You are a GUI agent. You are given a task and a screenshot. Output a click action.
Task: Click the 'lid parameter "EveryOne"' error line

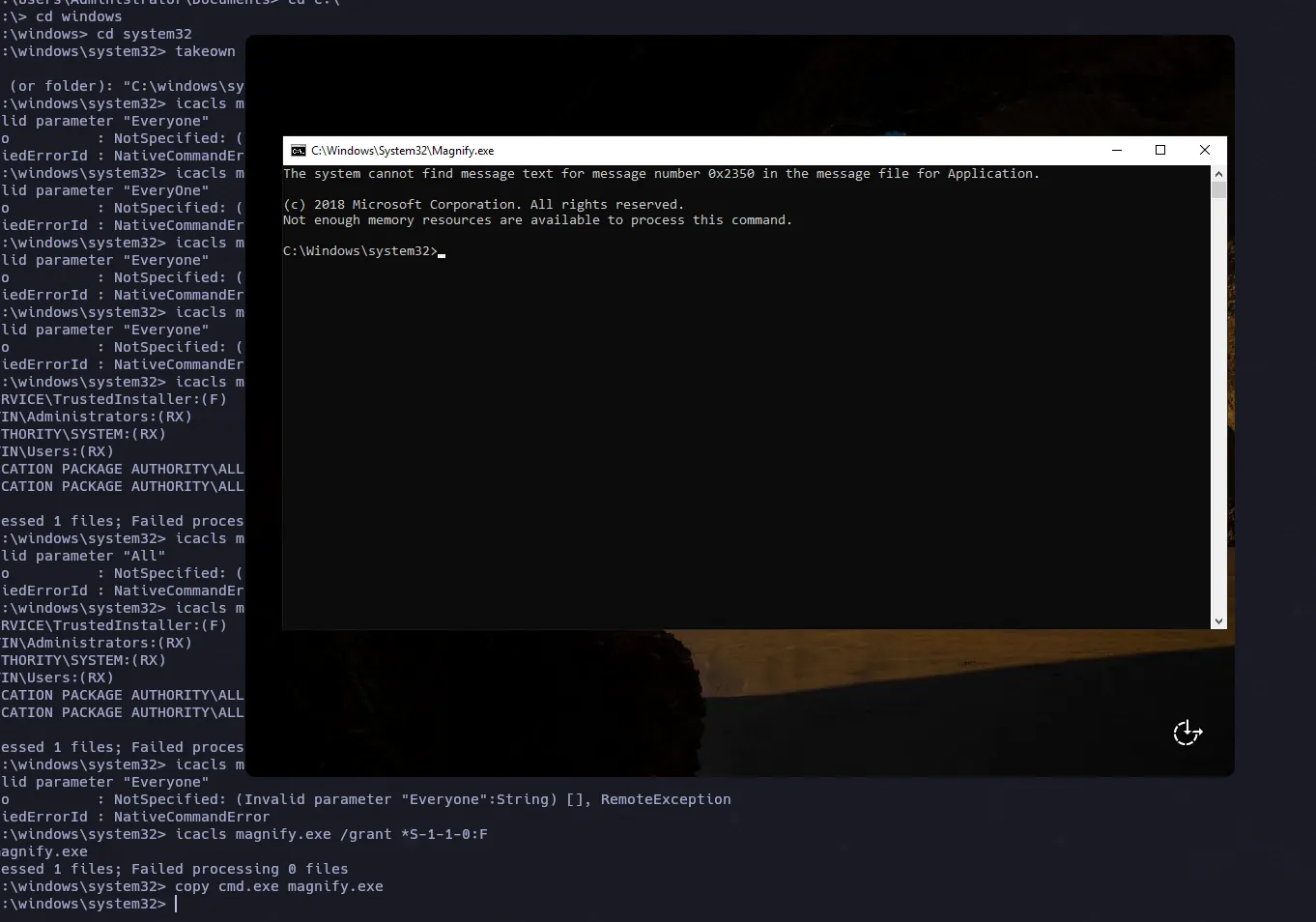[104, 190]
